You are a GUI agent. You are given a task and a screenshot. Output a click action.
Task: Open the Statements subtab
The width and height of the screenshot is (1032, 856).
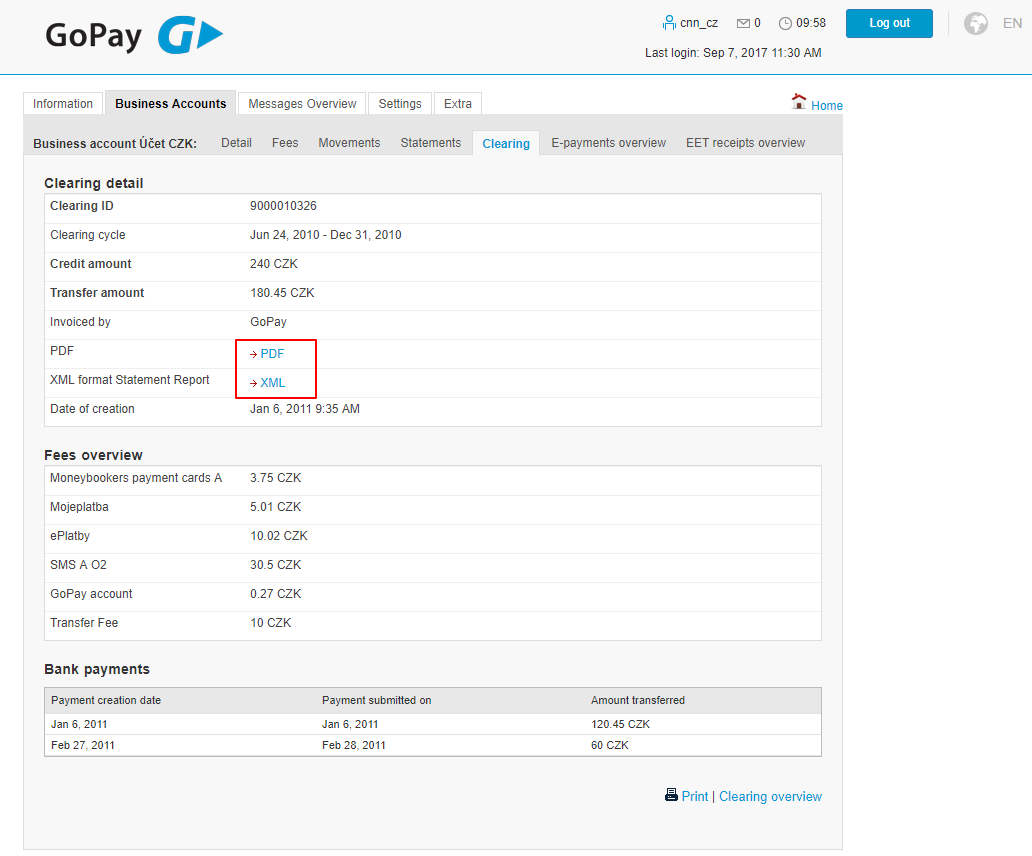click(430, 143)
